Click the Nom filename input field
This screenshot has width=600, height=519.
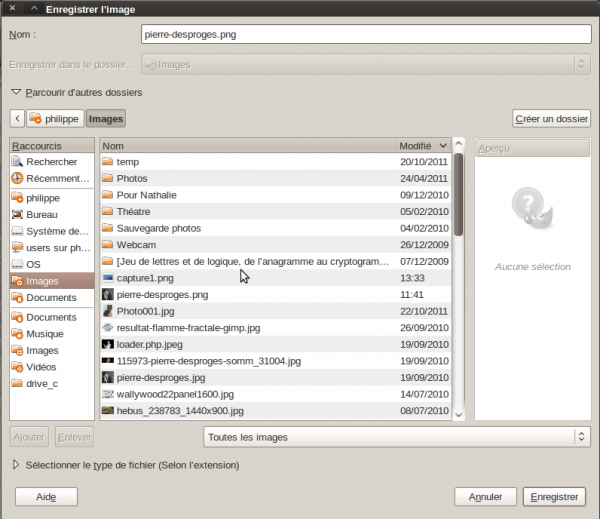coord(366,34)
